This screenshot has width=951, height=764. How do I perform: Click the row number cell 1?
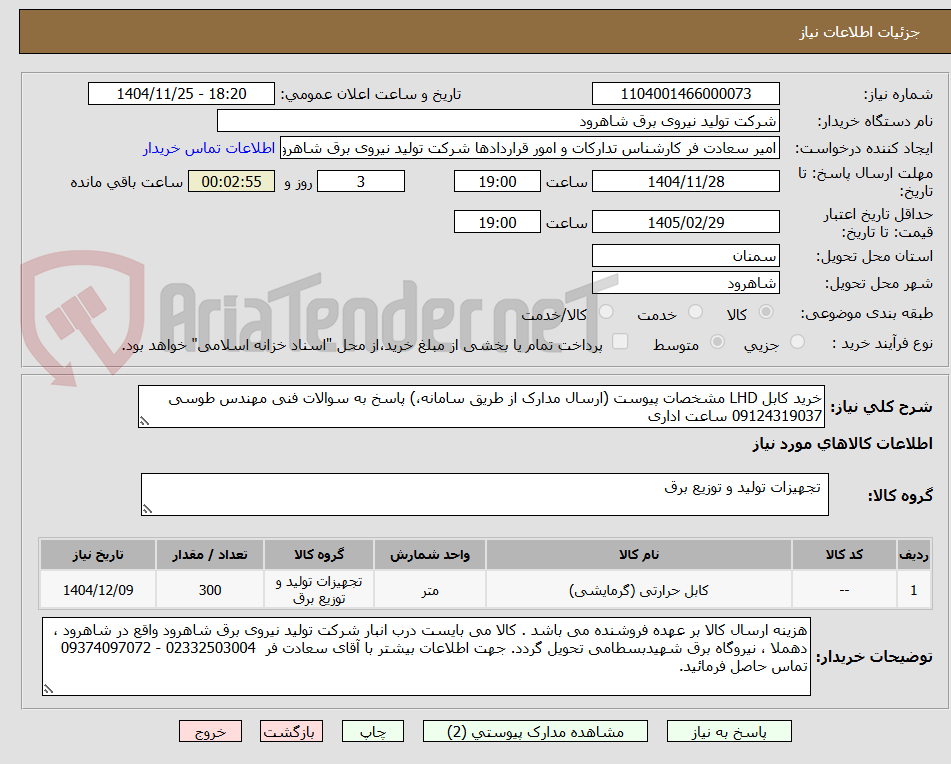click(914, 590)
